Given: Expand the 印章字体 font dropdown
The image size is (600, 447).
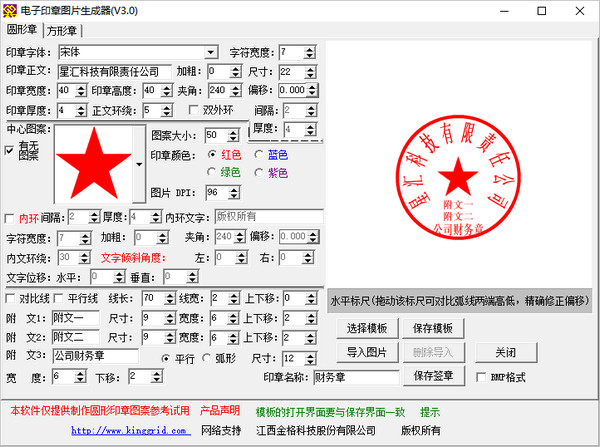Looking at the screenshot, I should click(211, 52).
